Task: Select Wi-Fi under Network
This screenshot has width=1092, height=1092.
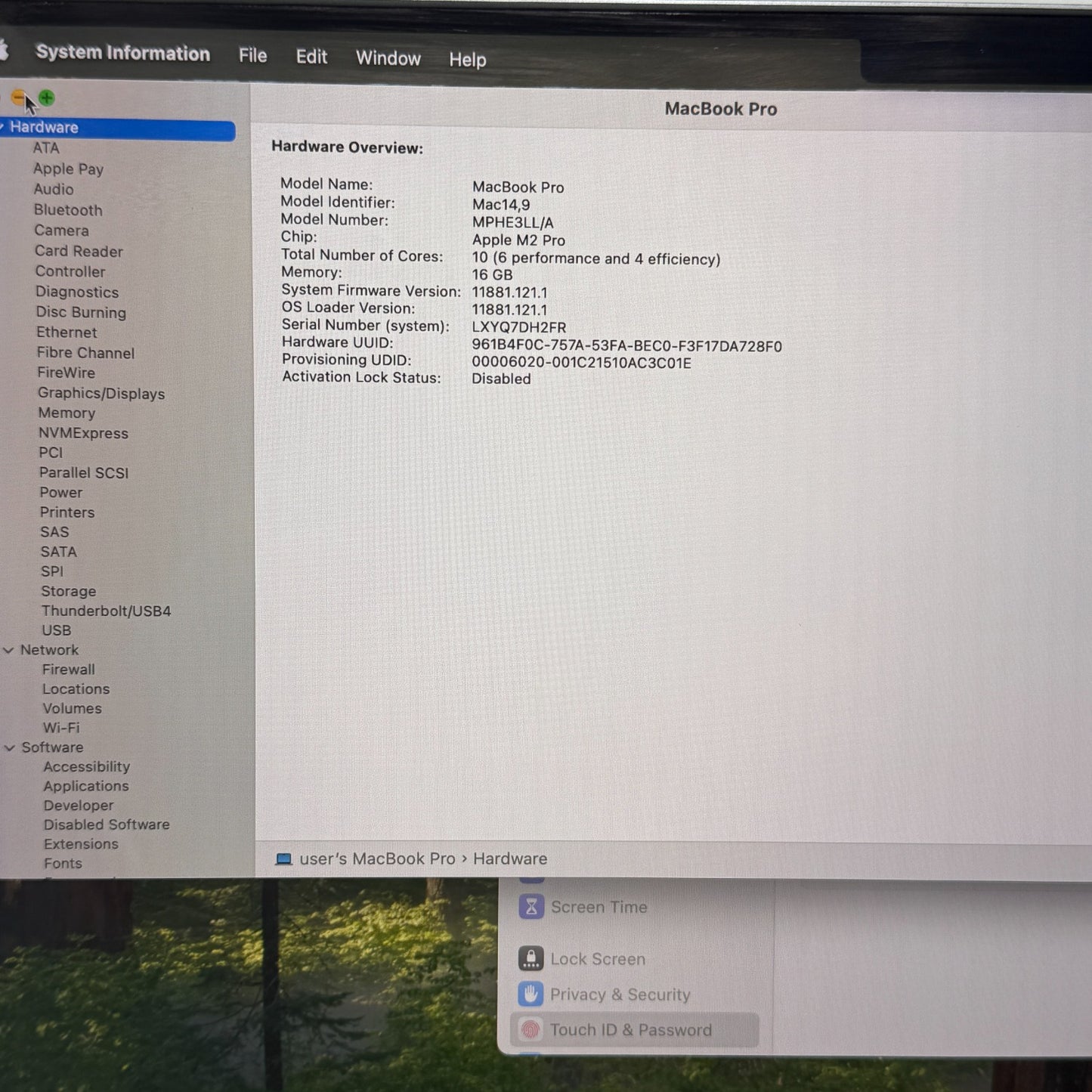Action: [61, 728]
